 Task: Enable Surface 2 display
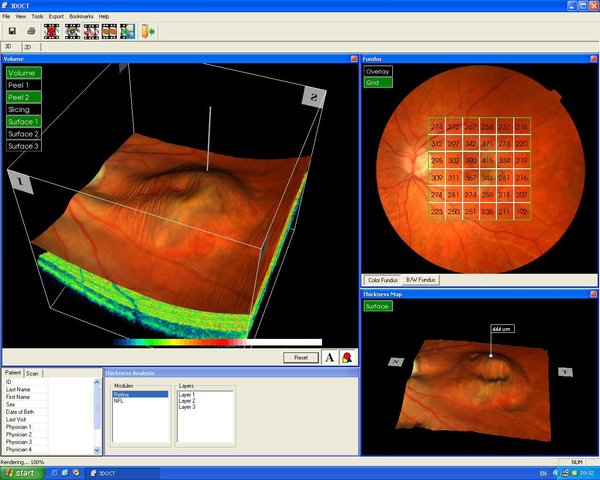click(x=23, y=134)
